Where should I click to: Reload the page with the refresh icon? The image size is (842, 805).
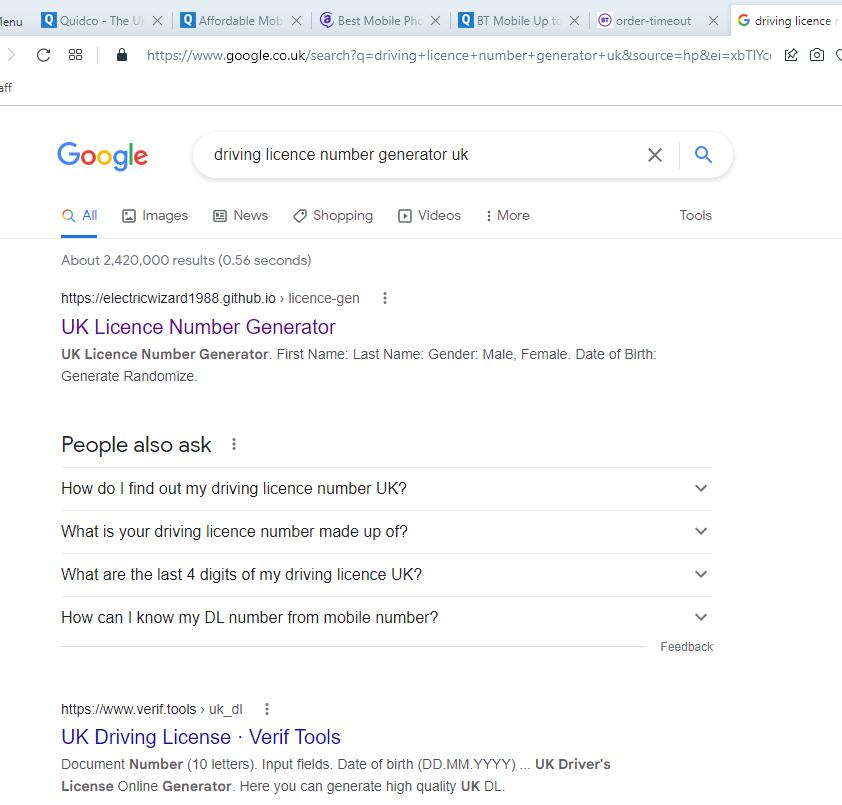43,55
